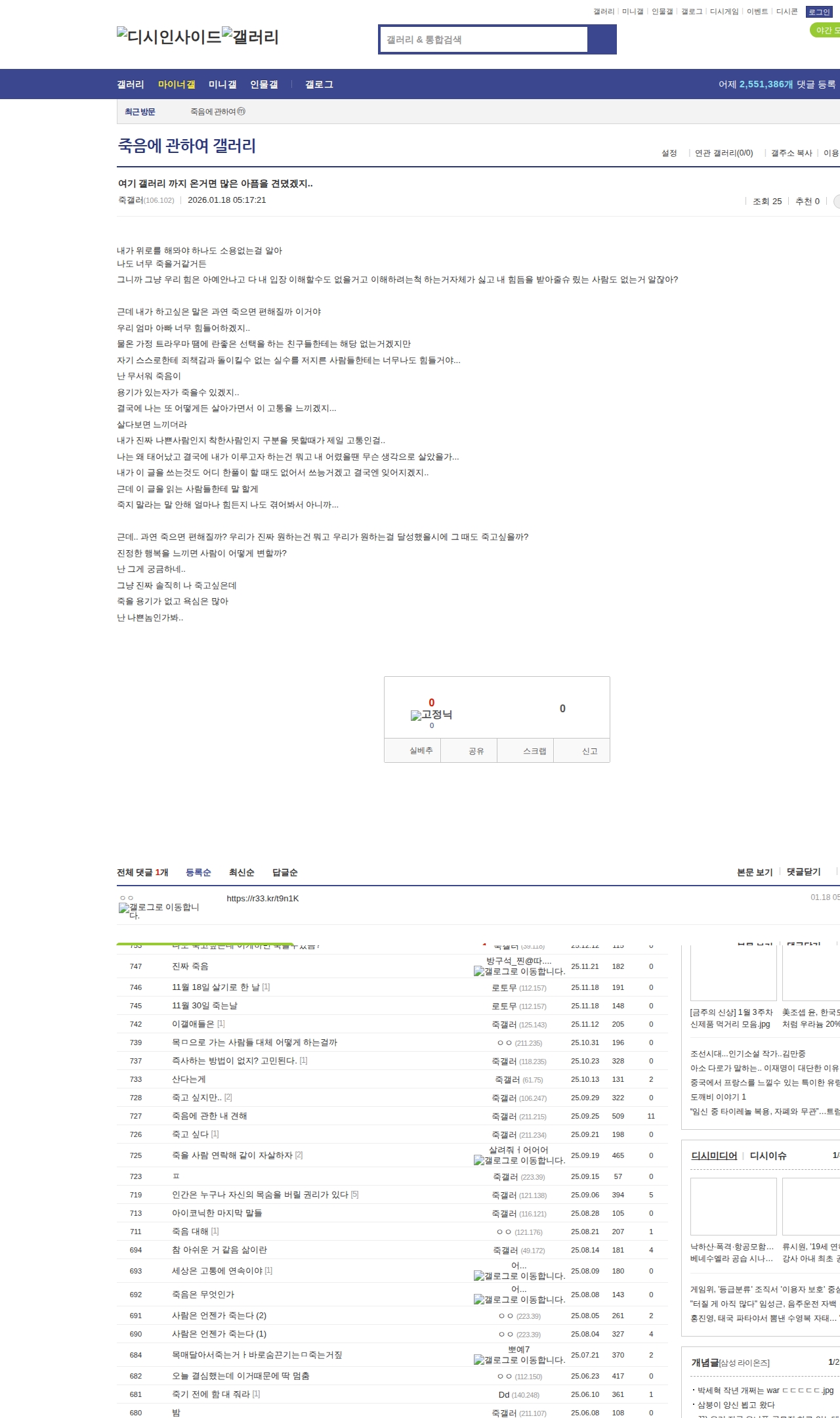Open thumbnail above [금주의 신상] 1월 3주차
Image resolution: width=840 pixels, height=1418 pixels.
[x=733, y=973]
